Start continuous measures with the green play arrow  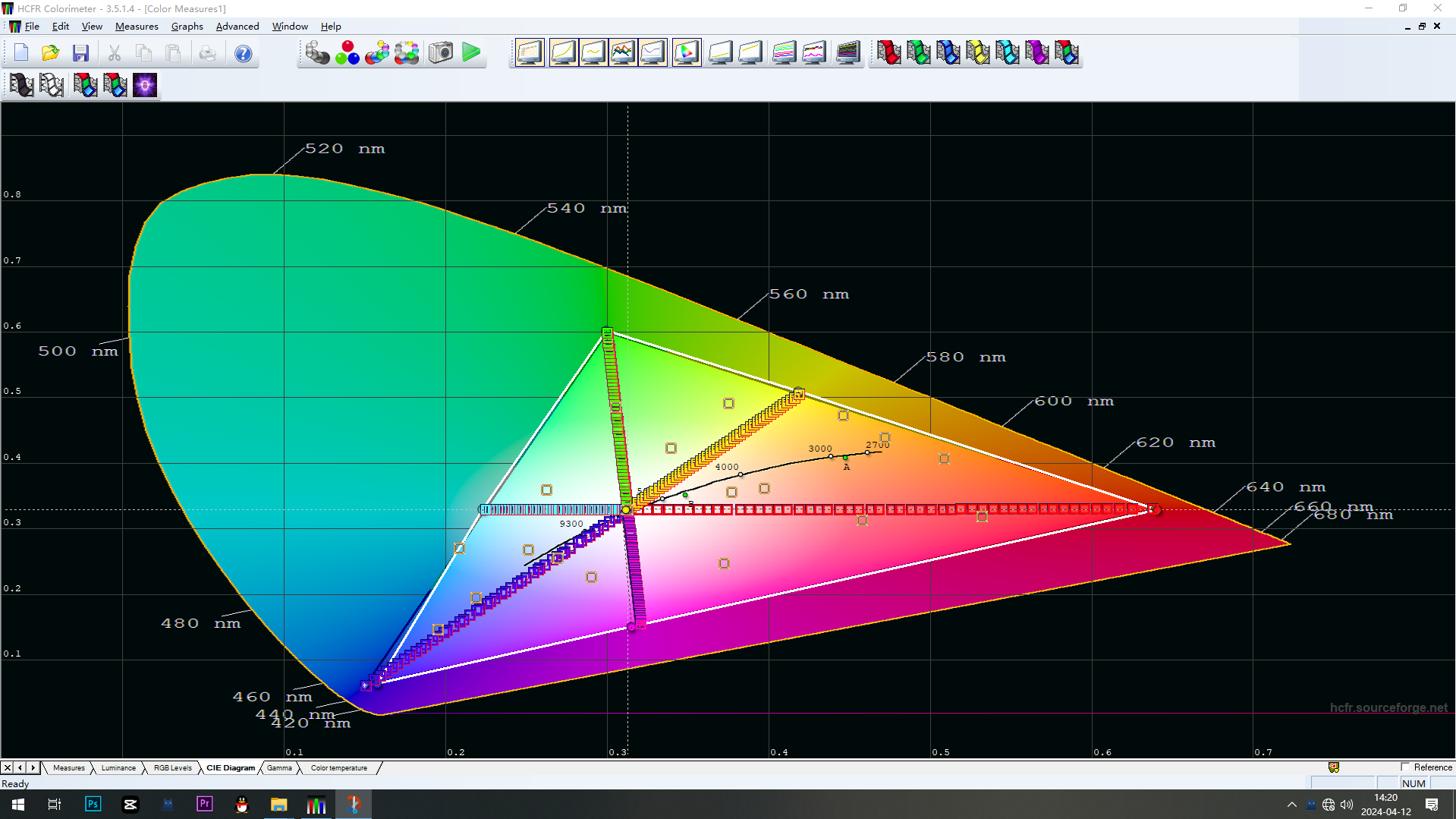[x=471, y=53]
